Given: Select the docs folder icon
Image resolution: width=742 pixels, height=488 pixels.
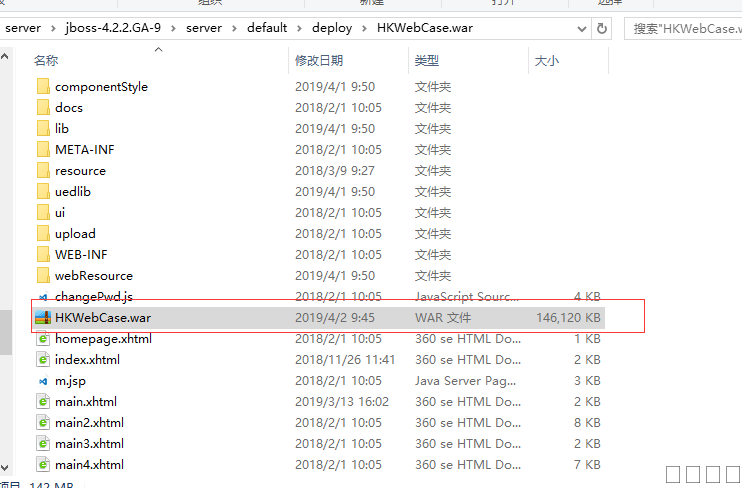Looking at the screenshot, I should tap(43, 107).
